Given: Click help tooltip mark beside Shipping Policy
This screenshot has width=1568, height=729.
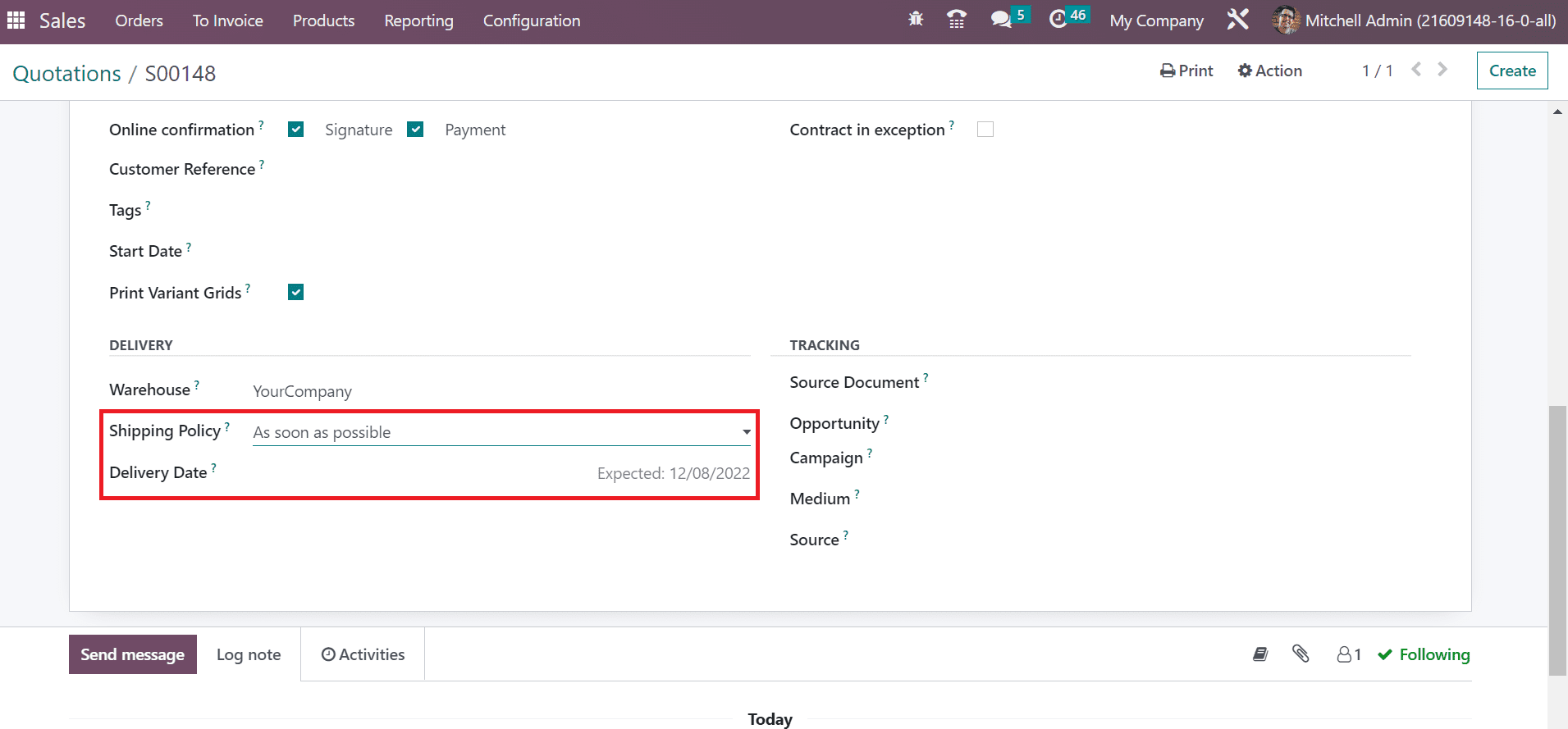Looking at the screenshot, I should (x=227, y=426).
